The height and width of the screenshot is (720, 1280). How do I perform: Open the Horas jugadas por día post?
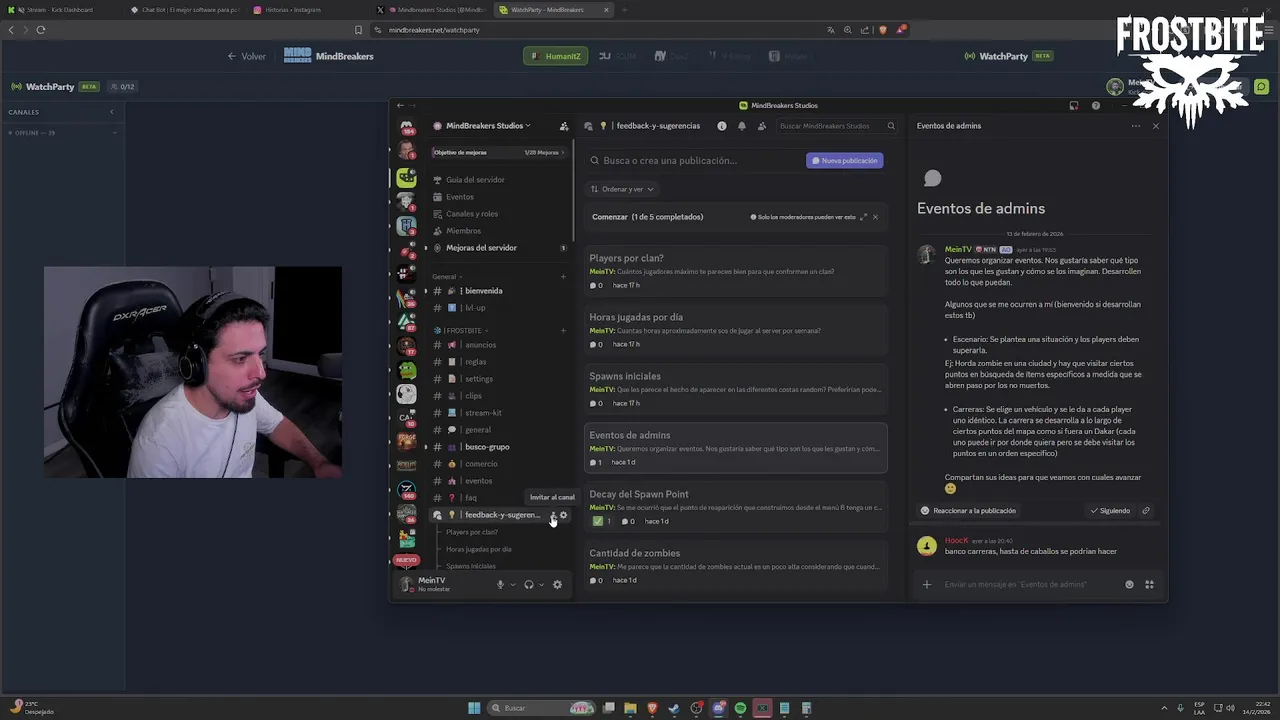[x=736, y=331]
